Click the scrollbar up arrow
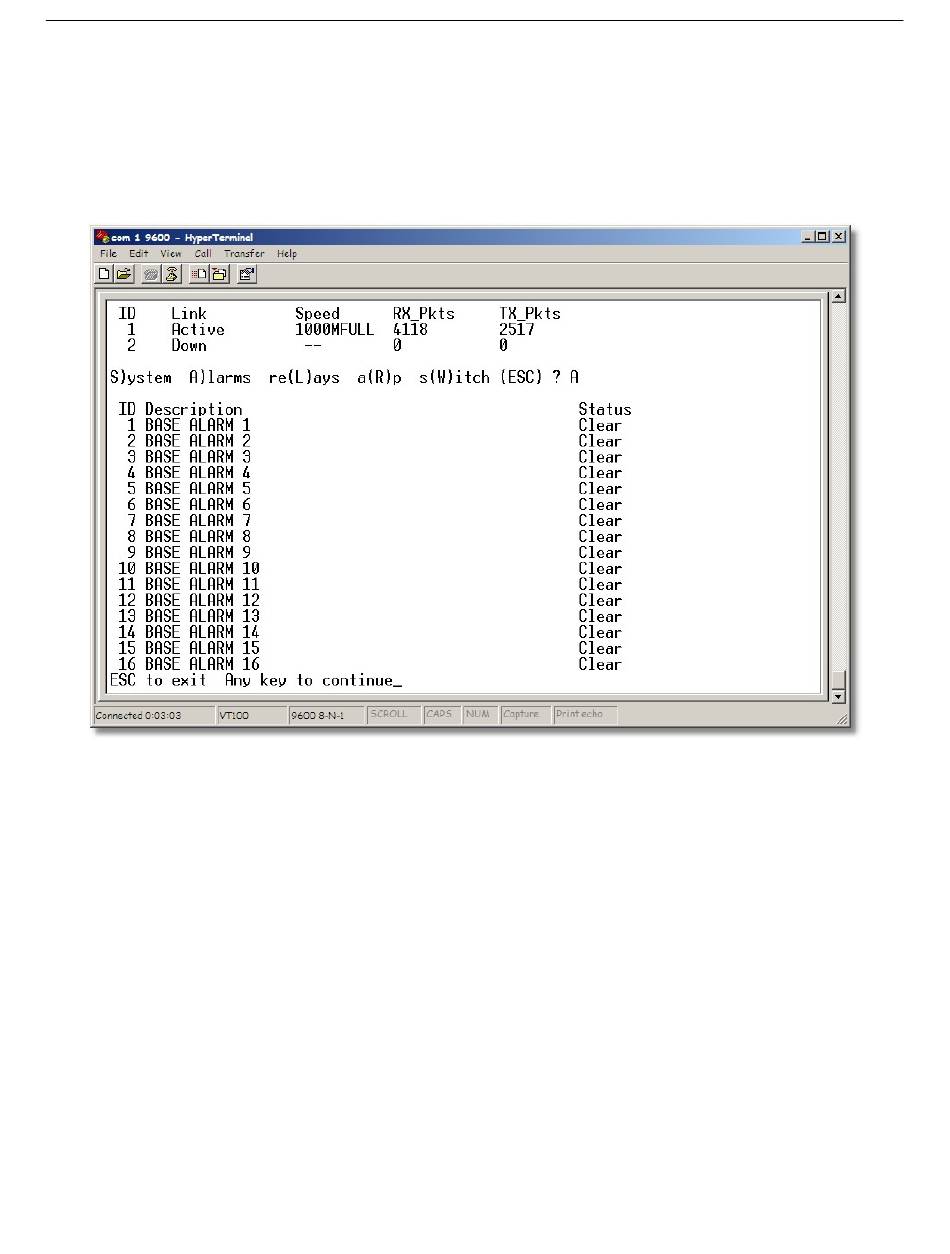Viewport: 950px width, 1254px height. click(838, 297)
